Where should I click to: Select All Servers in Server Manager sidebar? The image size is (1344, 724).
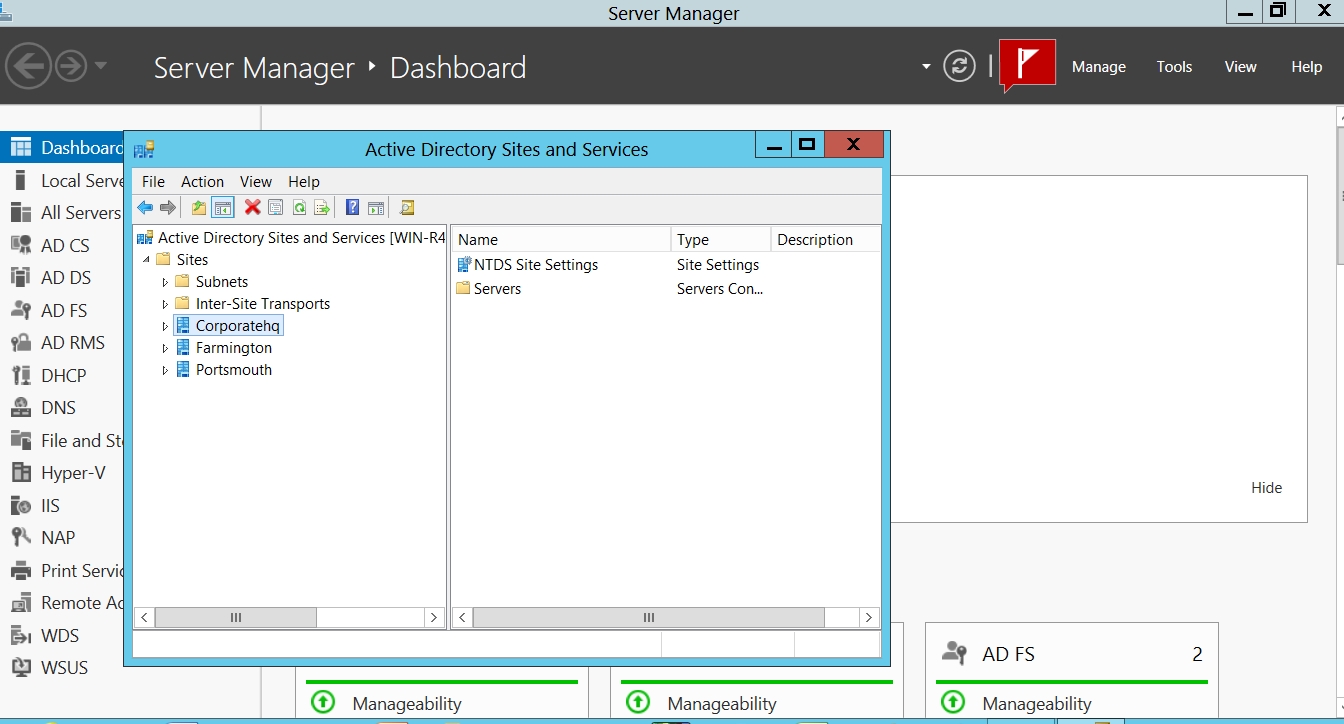coord(79,213)
